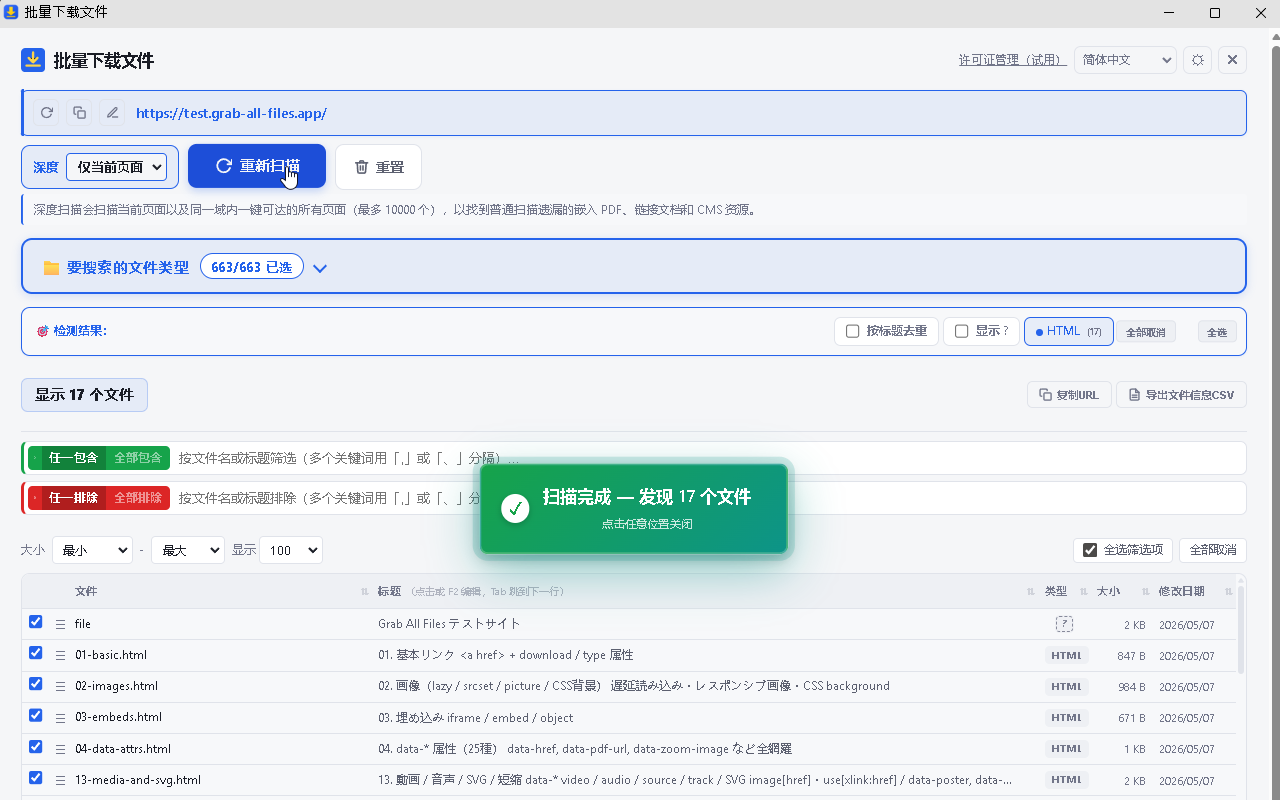Click drag handle for the file row

coord(60,624)
